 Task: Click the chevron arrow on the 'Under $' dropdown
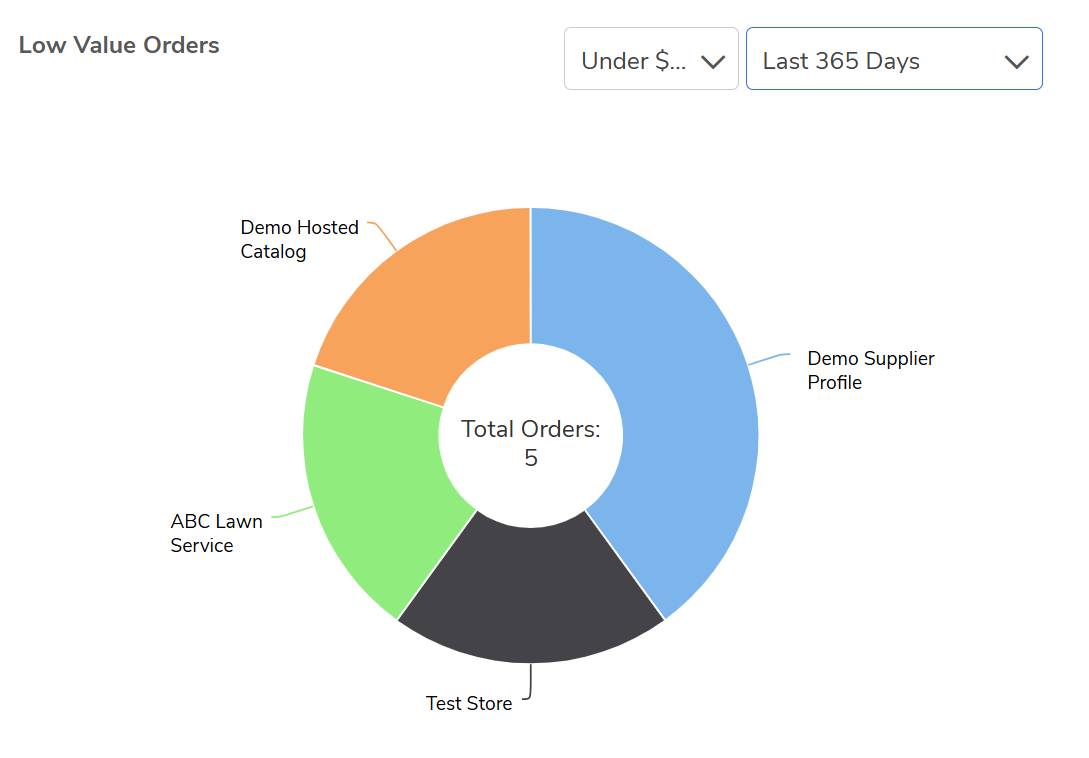tap(713, 62)
